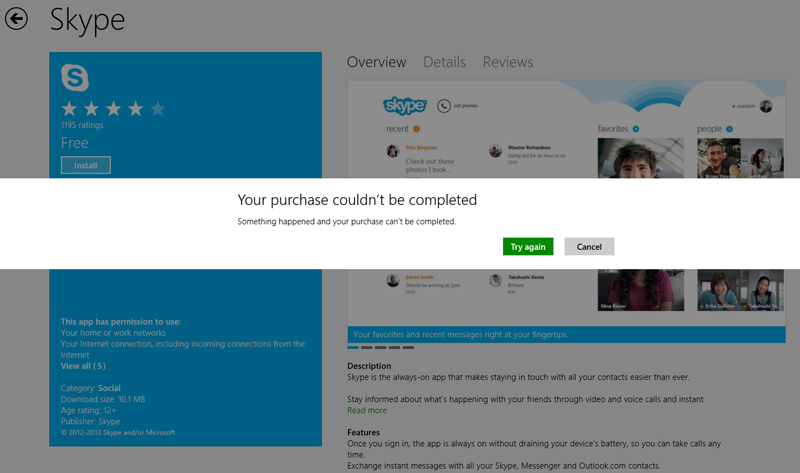
Task: Click Edwin Smith's avatar
Action: tap(392, 281)
